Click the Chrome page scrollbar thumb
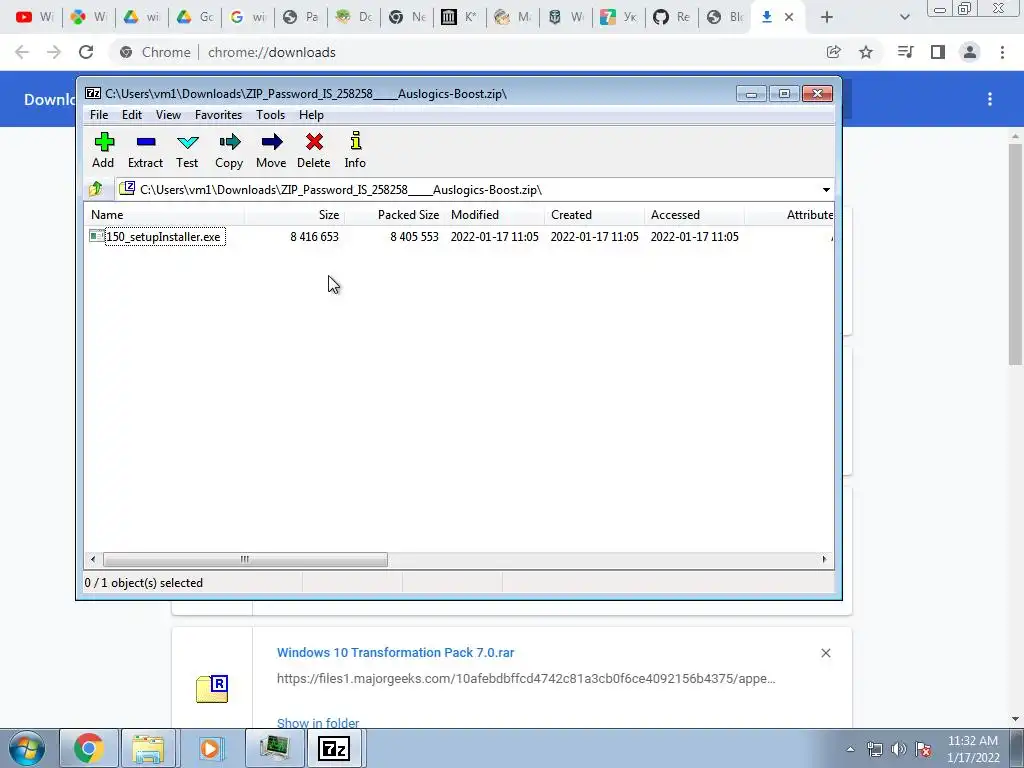The height and width of the screenshot is (768, 1024). click(x=1015, y=254)
